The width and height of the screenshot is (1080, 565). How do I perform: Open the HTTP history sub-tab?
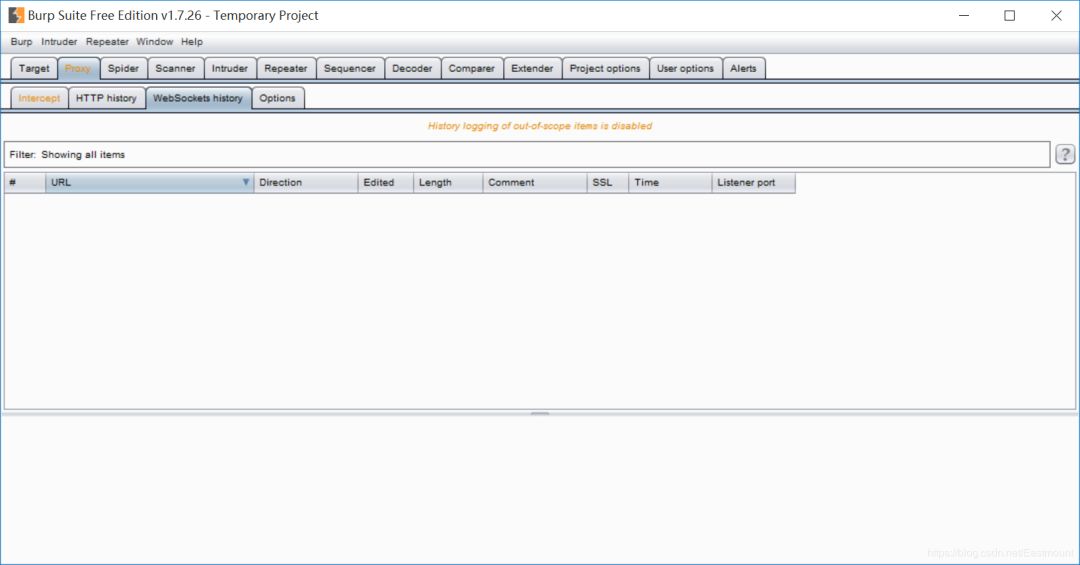tap(106, 98)
